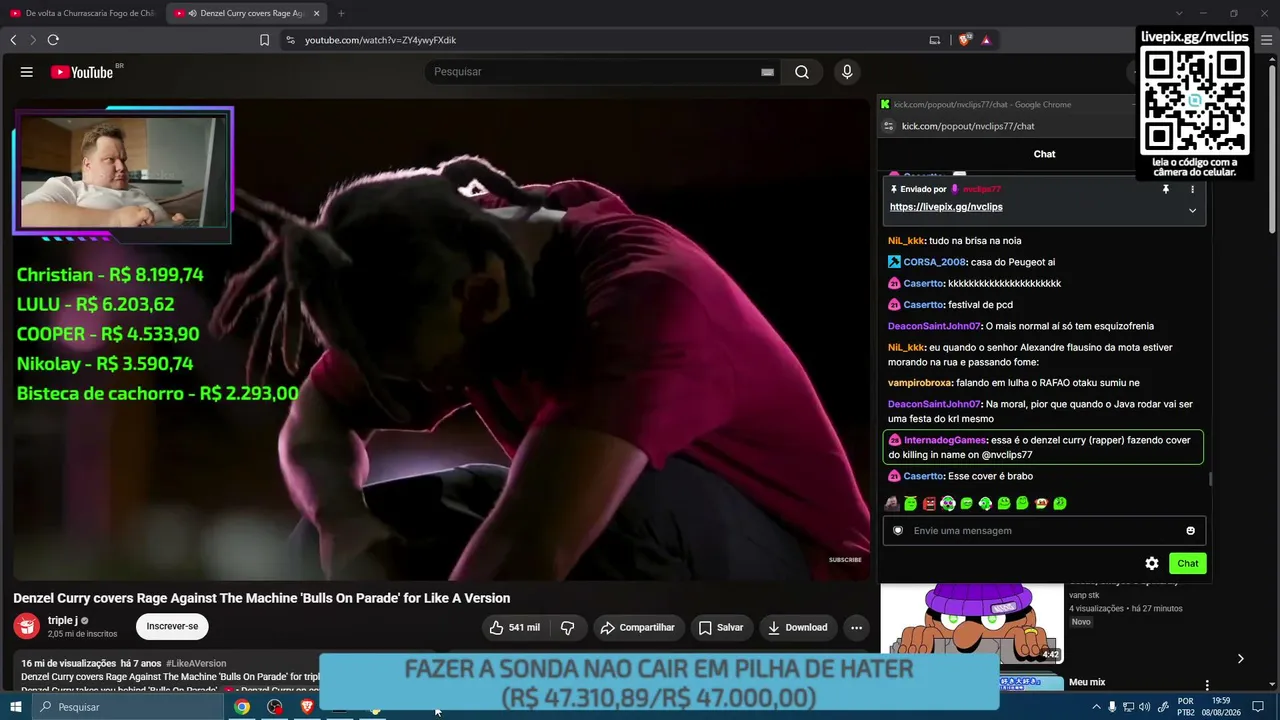1280x720 pixels.
Task: Click the SUBSCRIBE watermark on the video
Action: click(x=845, y=560)
